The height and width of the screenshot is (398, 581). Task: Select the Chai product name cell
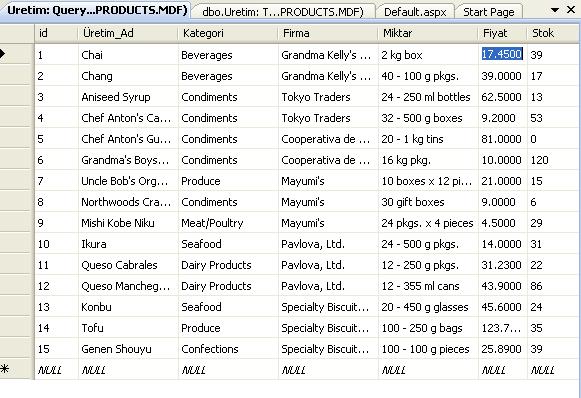click(x=128, y=55)
